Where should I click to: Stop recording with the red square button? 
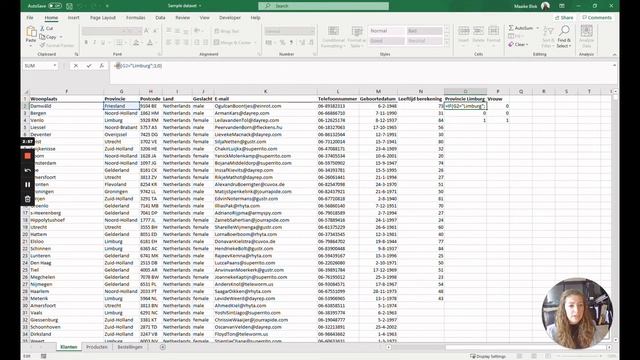click(x=27, y=156)
